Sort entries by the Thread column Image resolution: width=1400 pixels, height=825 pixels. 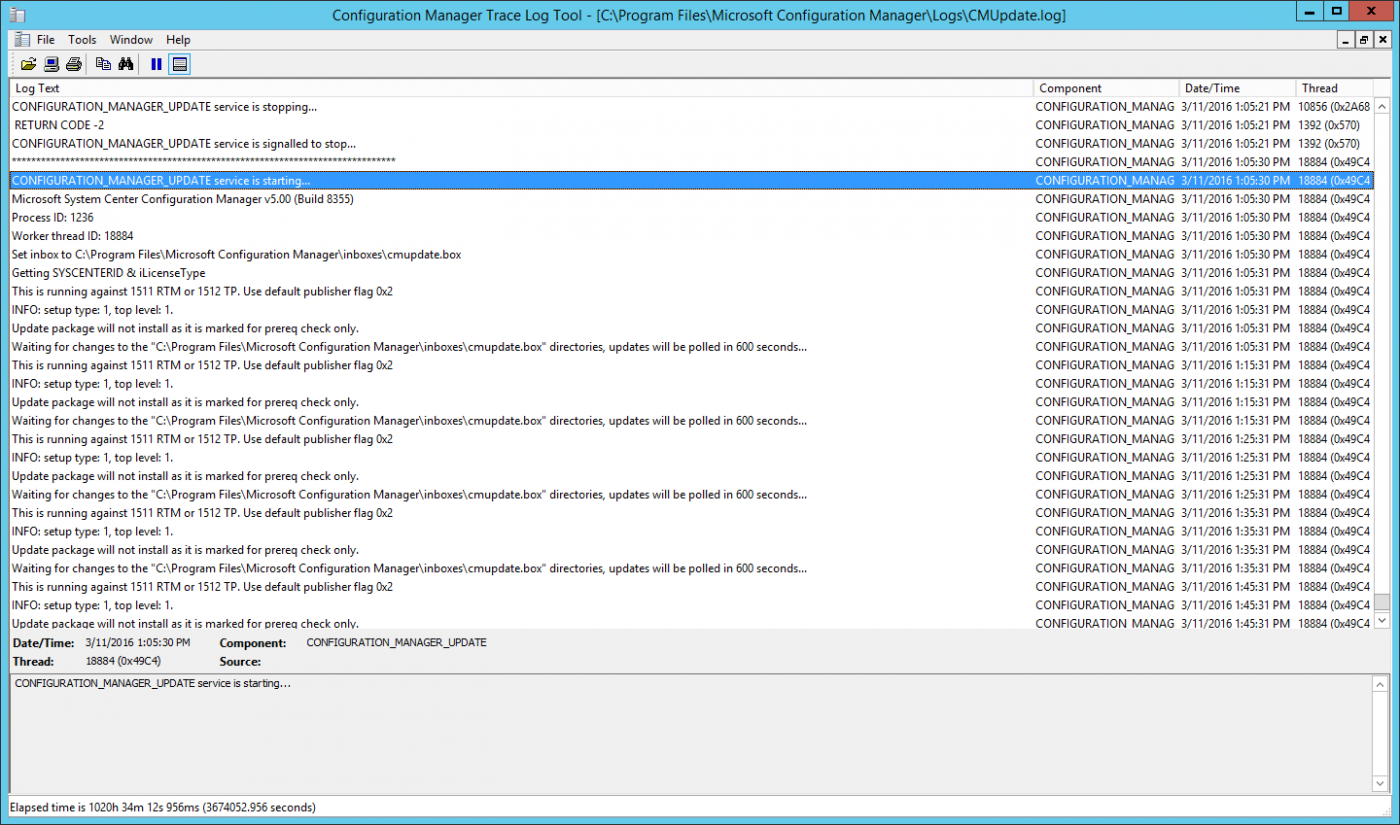[1335, 88]
